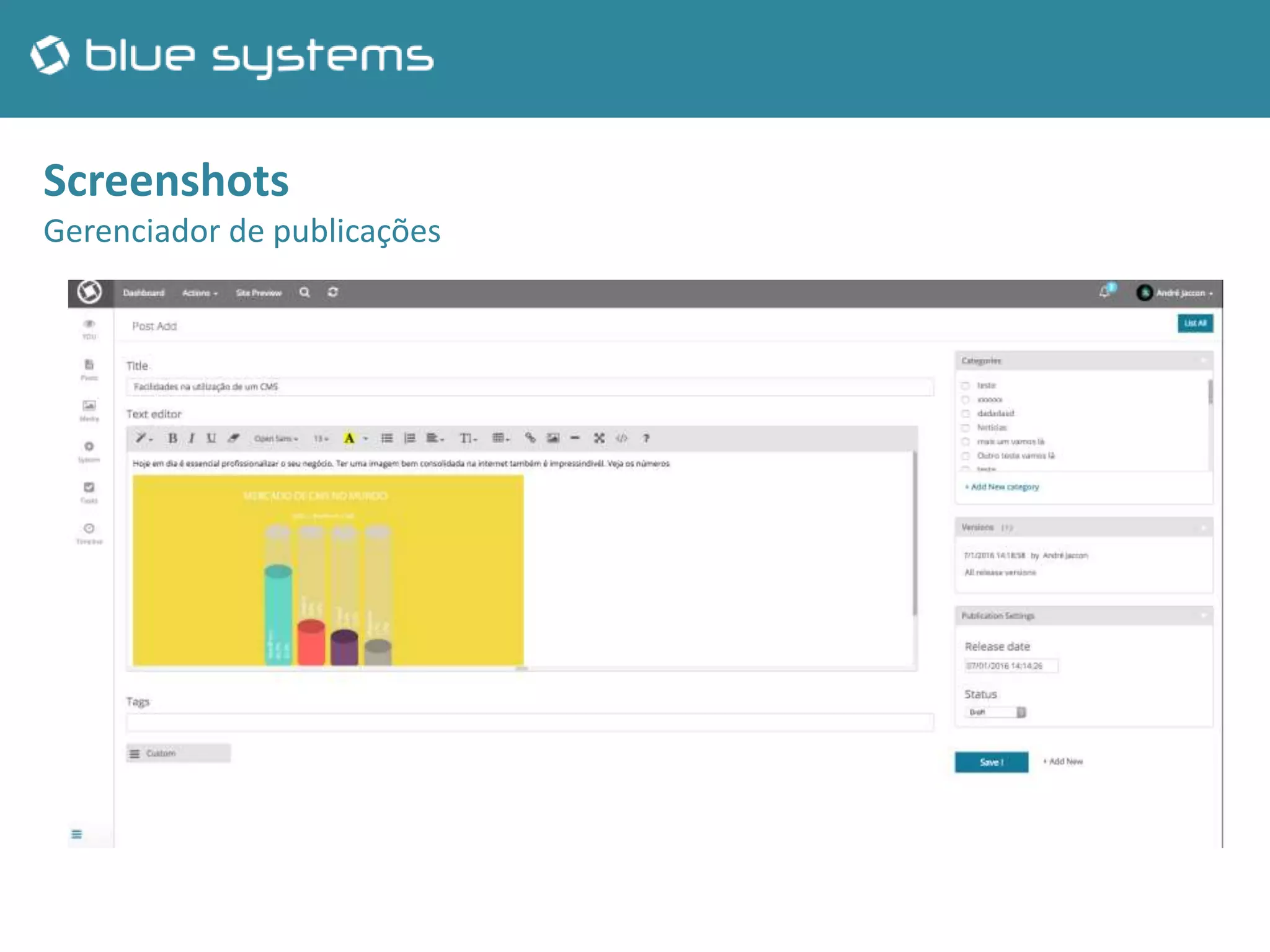This screenshot has height=952, width=1270.
Task: Click the yellow font highlight color button
Action: 349,438
